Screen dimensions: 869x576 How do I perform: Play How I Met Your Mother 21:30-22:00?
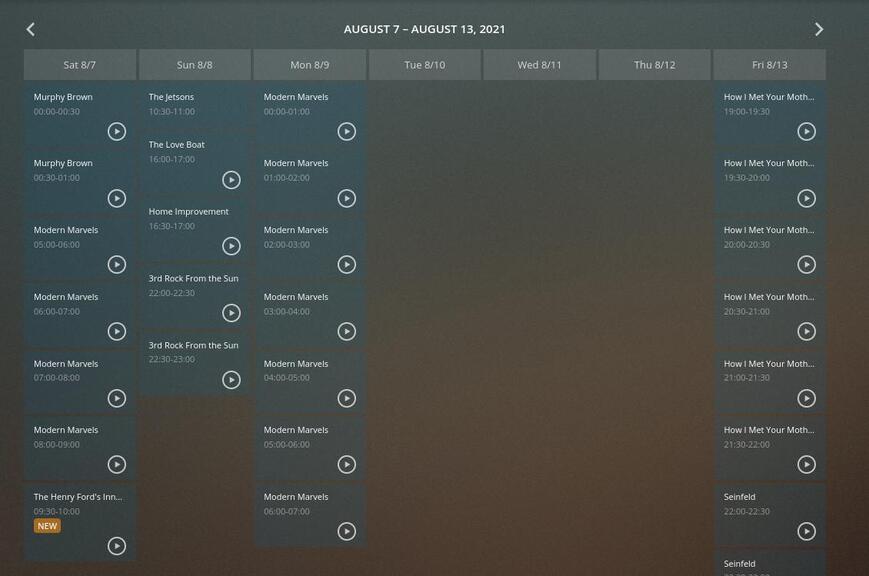(x=806, y=464)
